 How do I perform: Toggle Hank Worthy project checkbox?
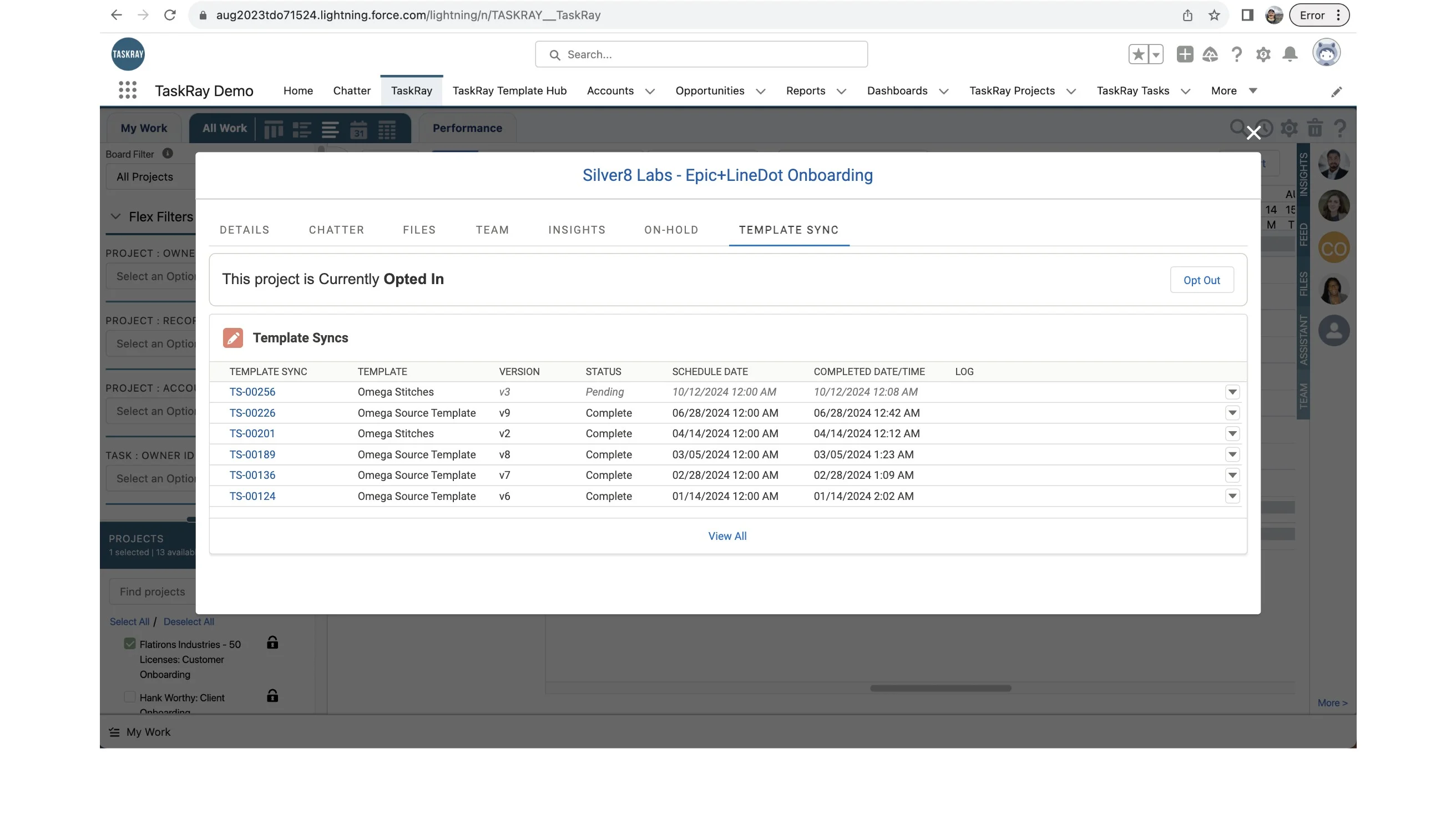130,697
